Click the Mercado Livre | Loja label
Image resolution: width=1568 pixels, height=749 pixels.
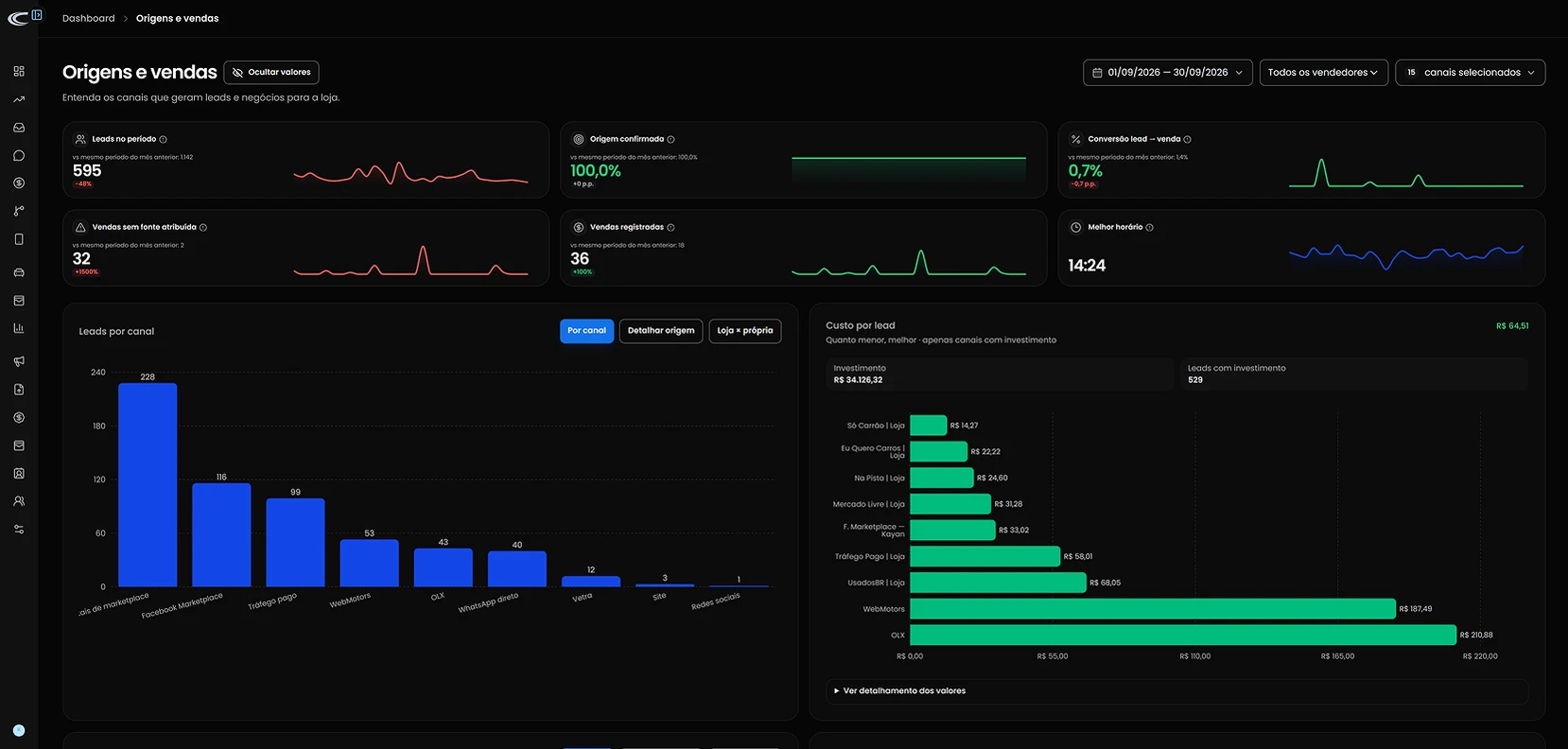click(x=868, y=504)
